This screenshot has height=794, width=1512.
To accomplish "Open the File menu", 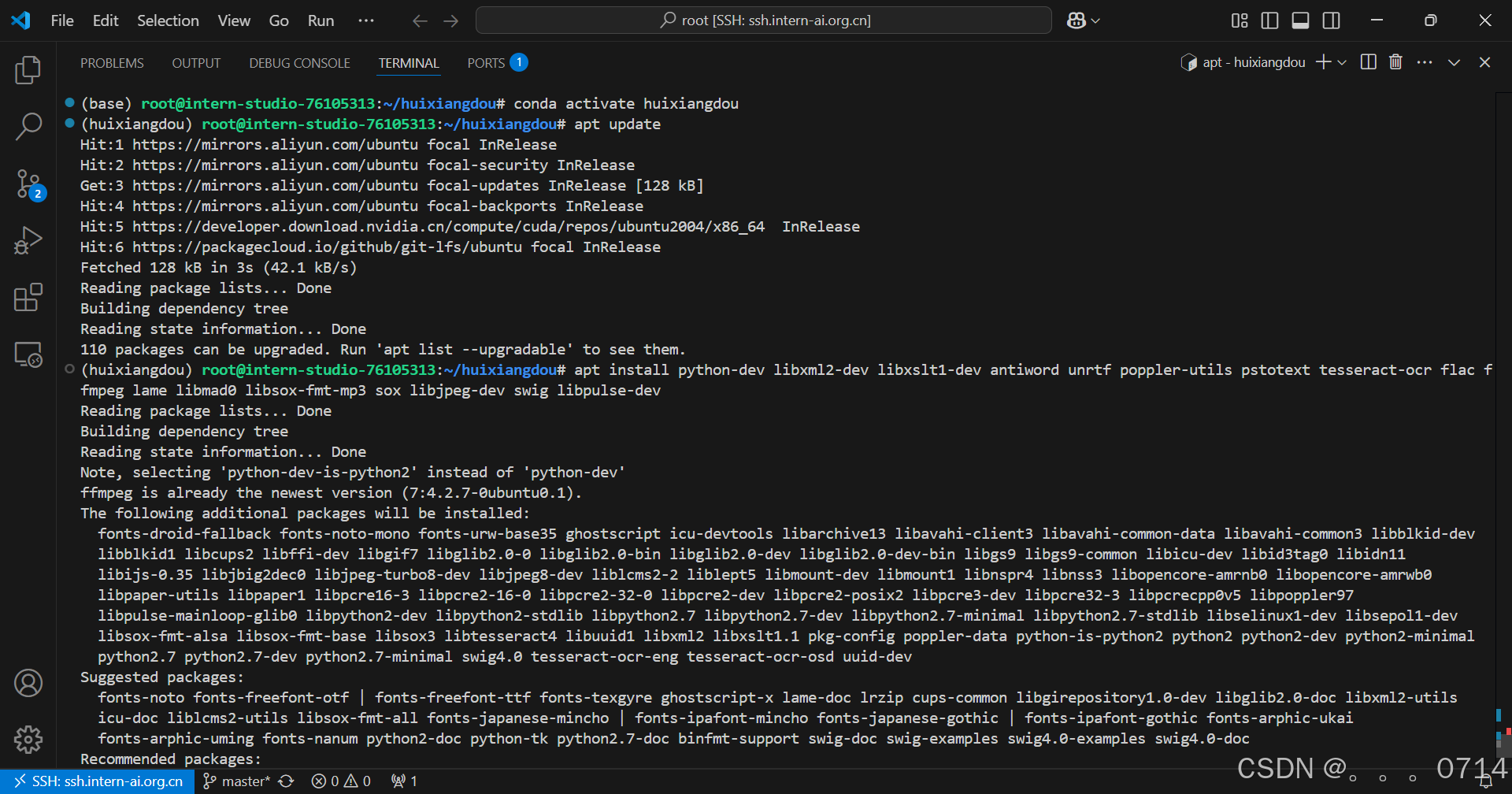I will click(x=62, y=20).
